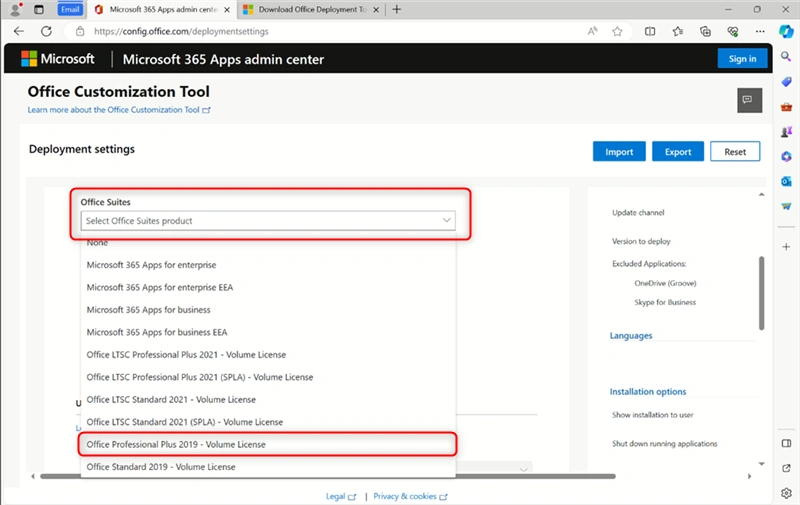Select None from the suites list

(268, 243)
